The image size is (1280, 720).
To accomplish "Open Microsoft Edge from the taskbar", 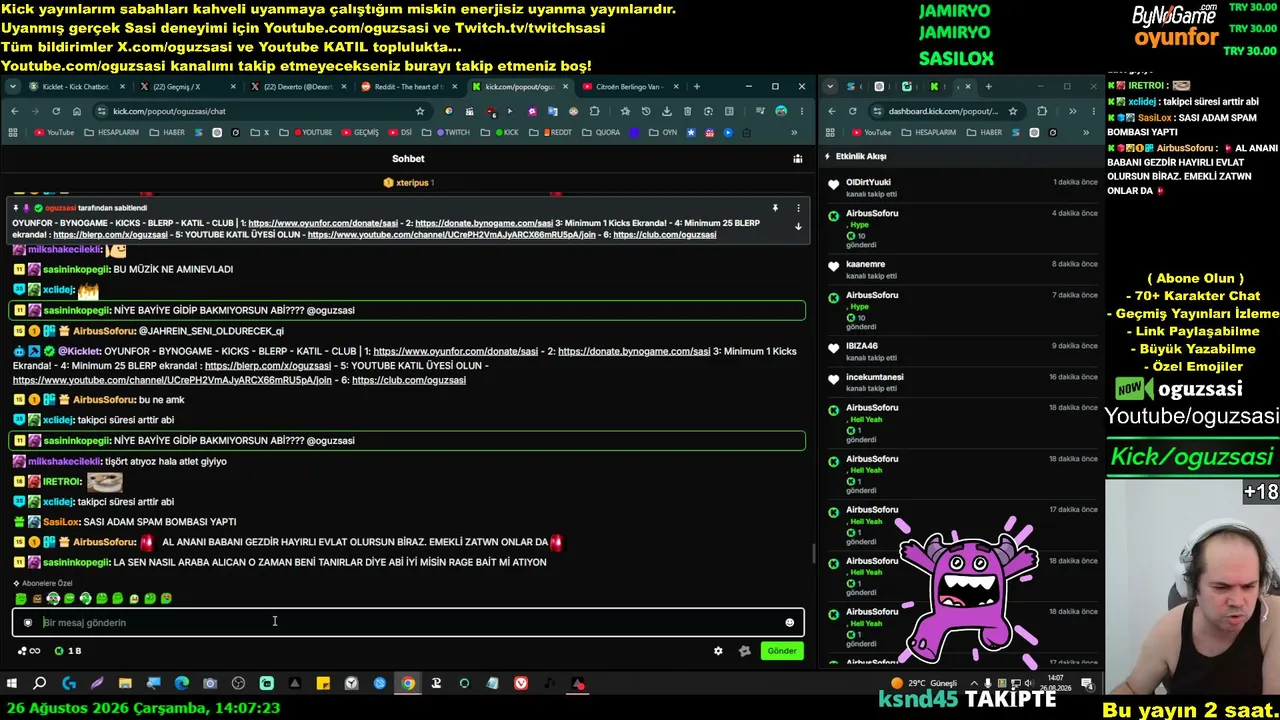I will pyautogui.click(x=182, y=684).
